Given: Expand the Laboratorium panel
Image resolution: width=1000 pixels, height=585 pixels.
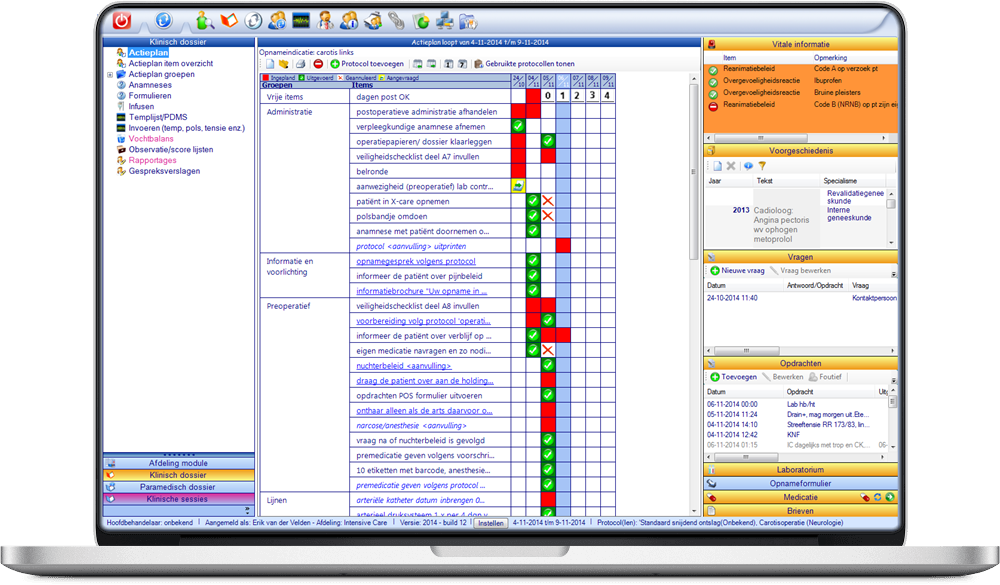Looking at the screenshot, I should (x=800, y=470).
